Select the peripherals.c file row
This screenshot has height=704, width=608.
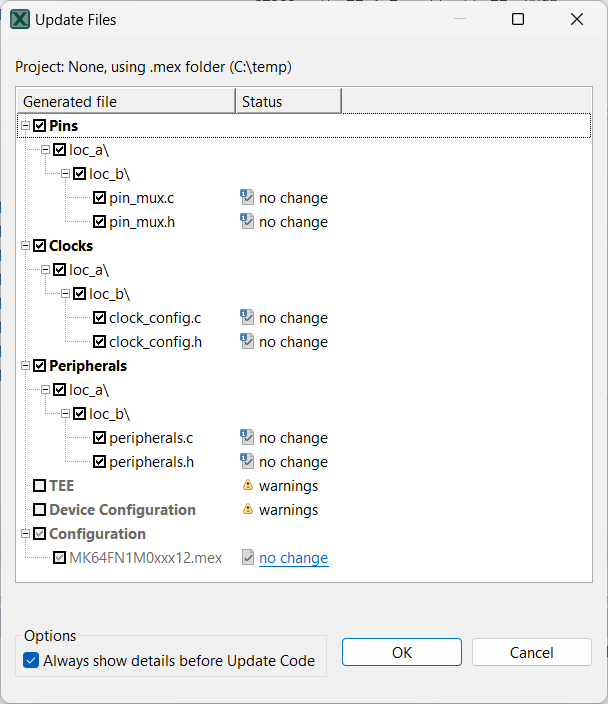(151, 438)
